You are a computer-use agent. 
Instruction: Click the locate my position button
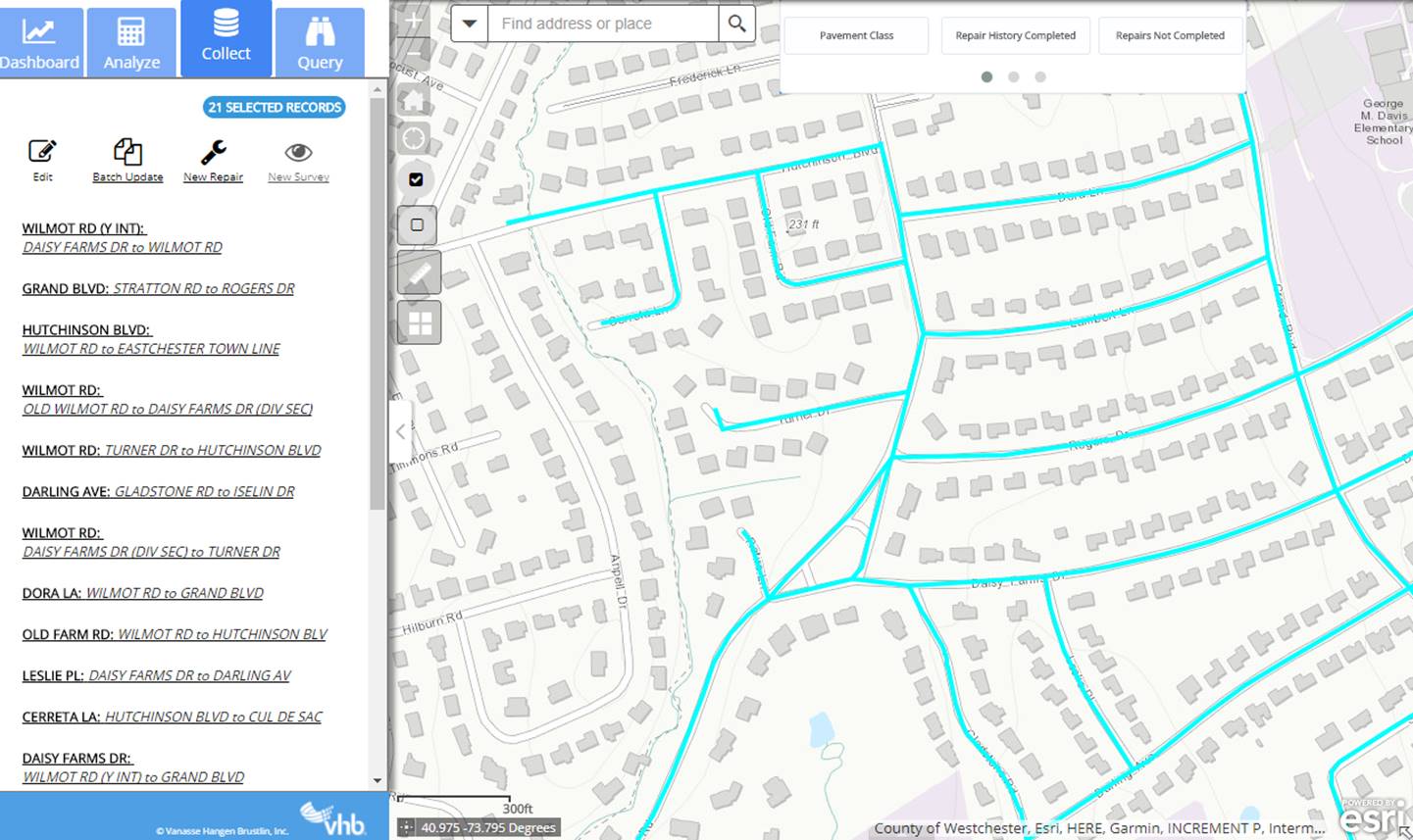[x=415, y=139]
